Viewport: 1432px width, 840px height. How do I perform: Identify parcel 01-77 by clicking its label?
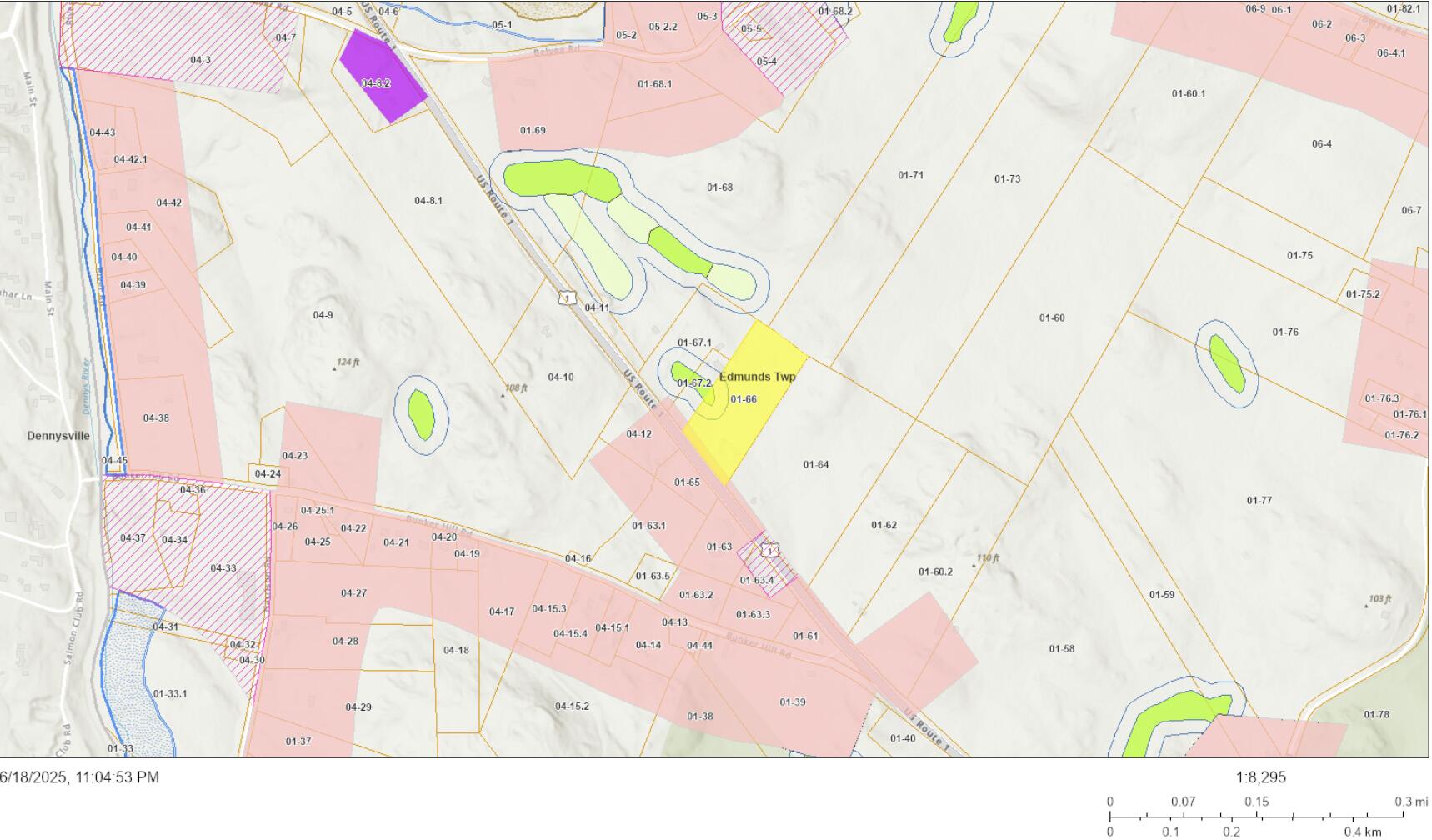point(1259,501)
